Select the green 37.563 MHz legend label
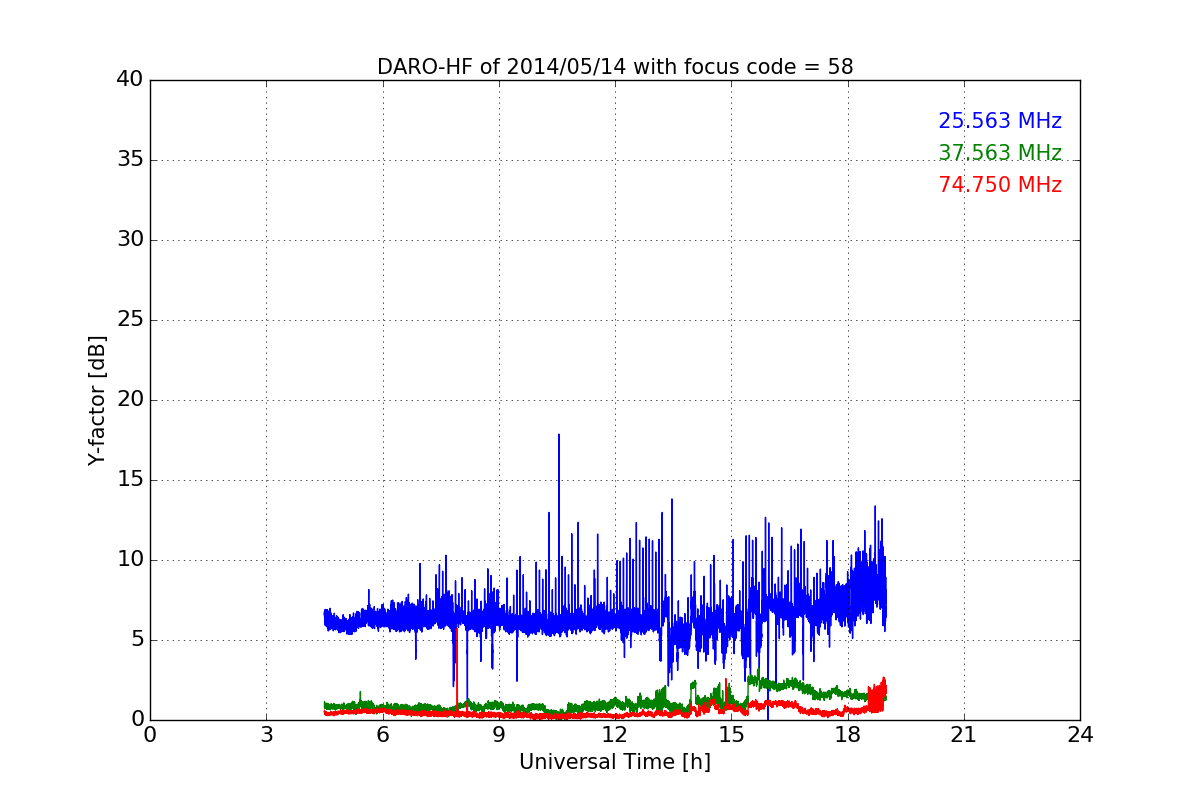The height and width of the screenshot is (800, 1200). point(1000,153)
